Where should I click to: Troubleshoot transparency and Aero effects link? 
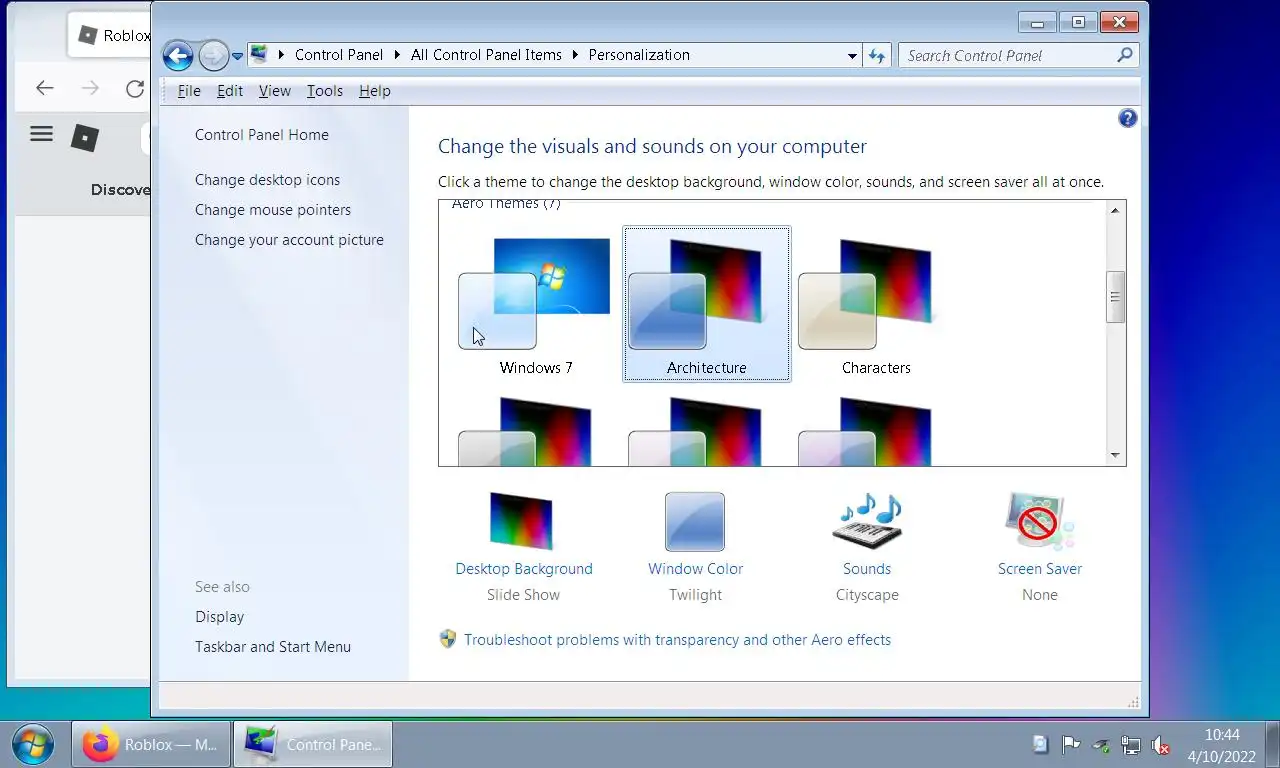coord(677,640)
